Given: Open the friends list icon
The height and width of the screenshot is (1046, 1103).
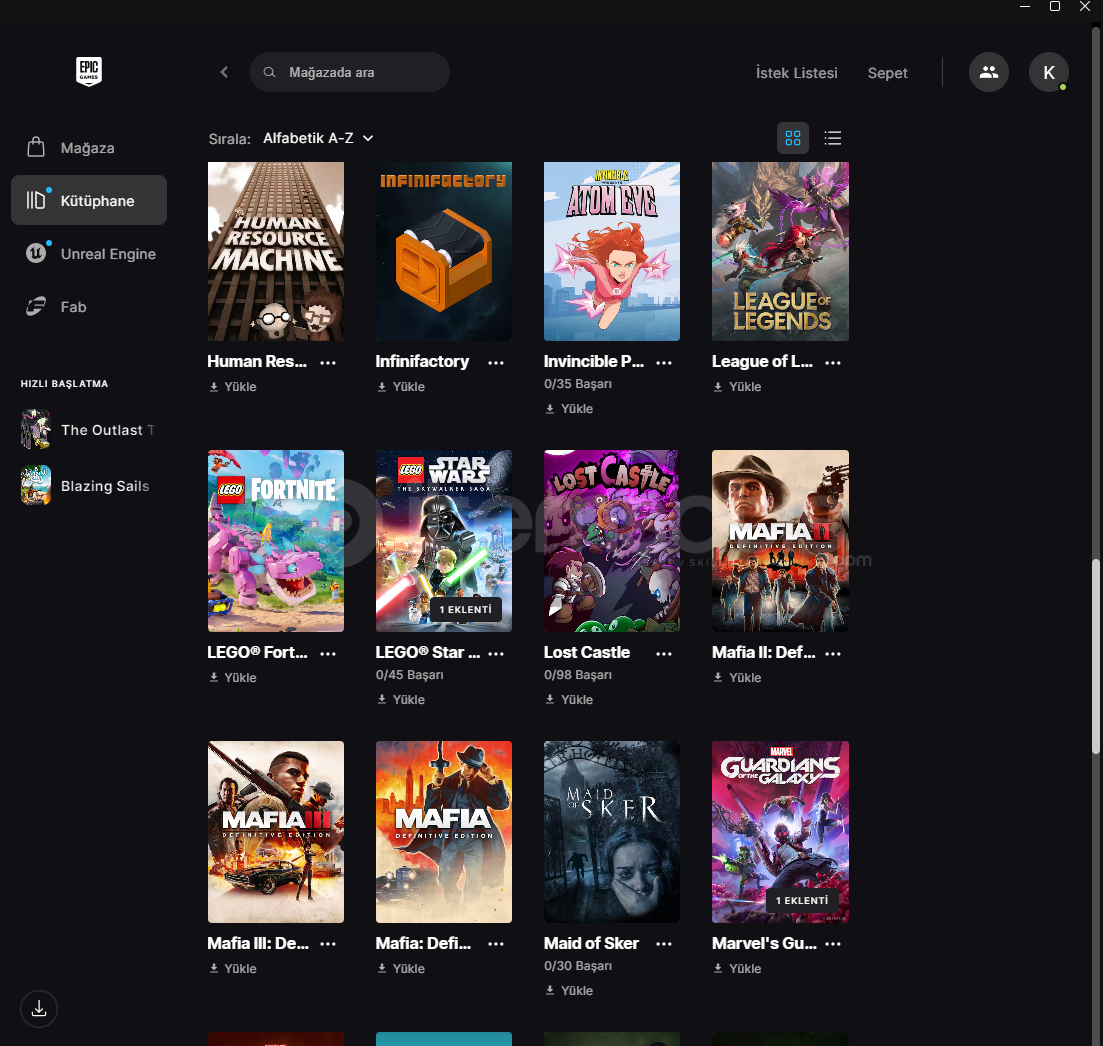Looking at the screenshot, I should (988, 72).
